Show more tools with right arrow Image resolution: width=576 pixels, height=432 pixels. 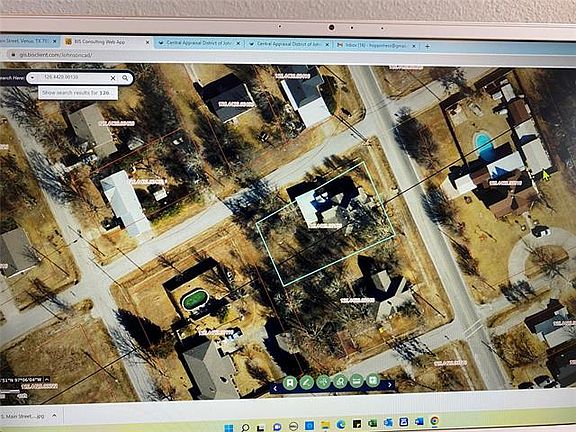pyautogui.click(x=390, y=385)
